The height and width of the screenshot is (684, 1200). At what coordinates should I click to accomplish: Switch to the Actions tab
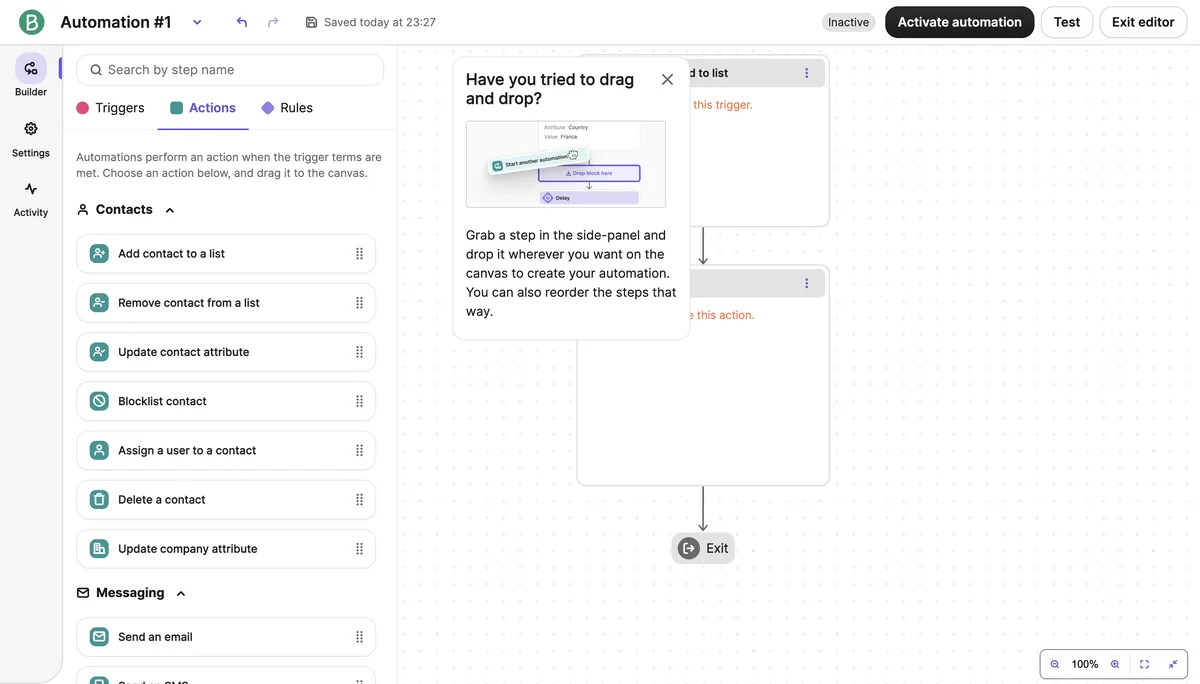203,108
